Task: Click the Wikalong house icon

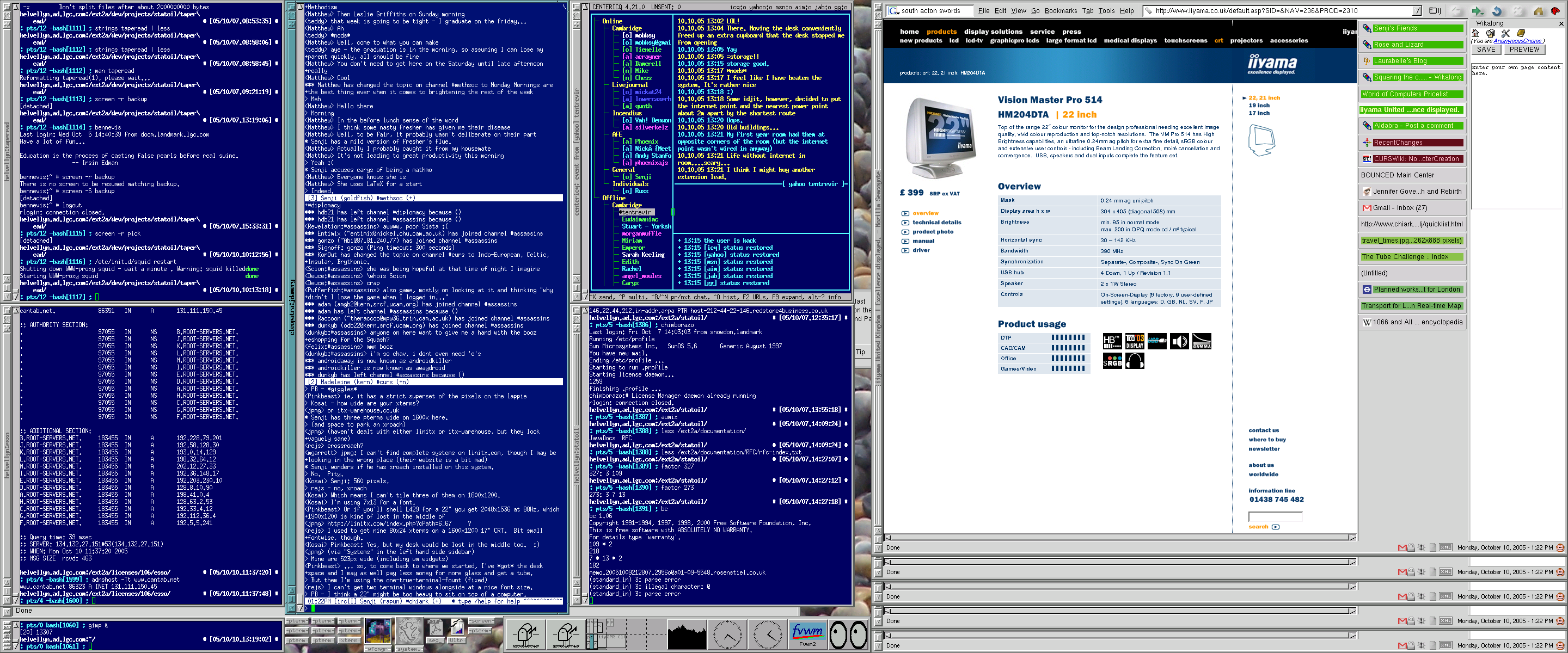Action: [1475, 34]
